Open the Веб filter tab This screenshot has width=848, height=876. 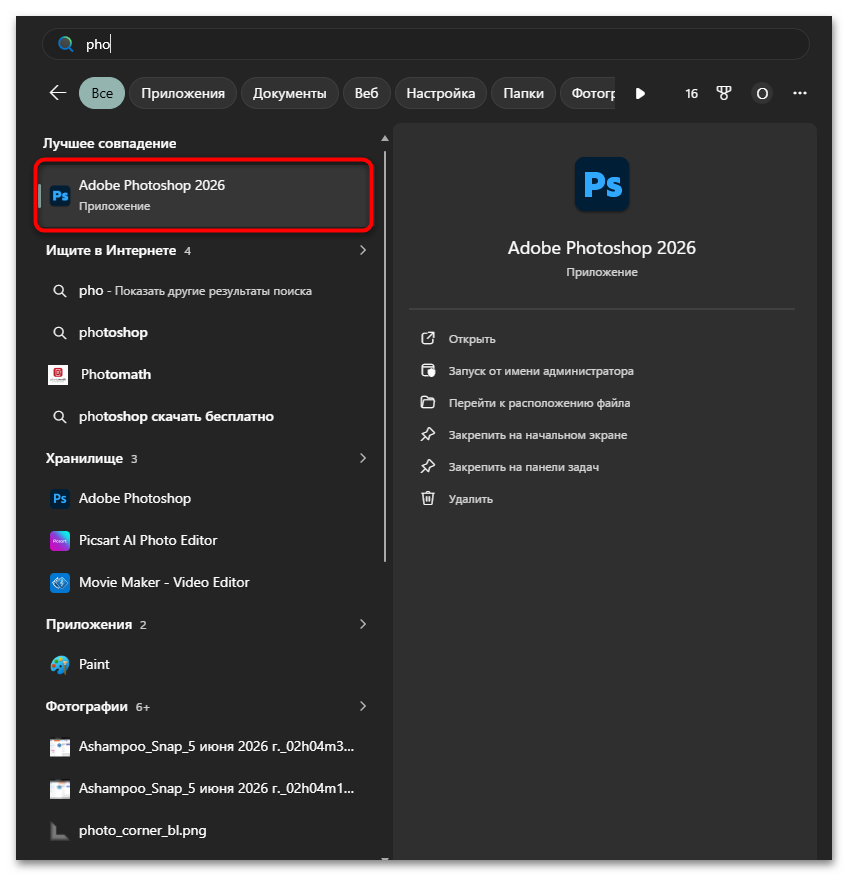366,93
